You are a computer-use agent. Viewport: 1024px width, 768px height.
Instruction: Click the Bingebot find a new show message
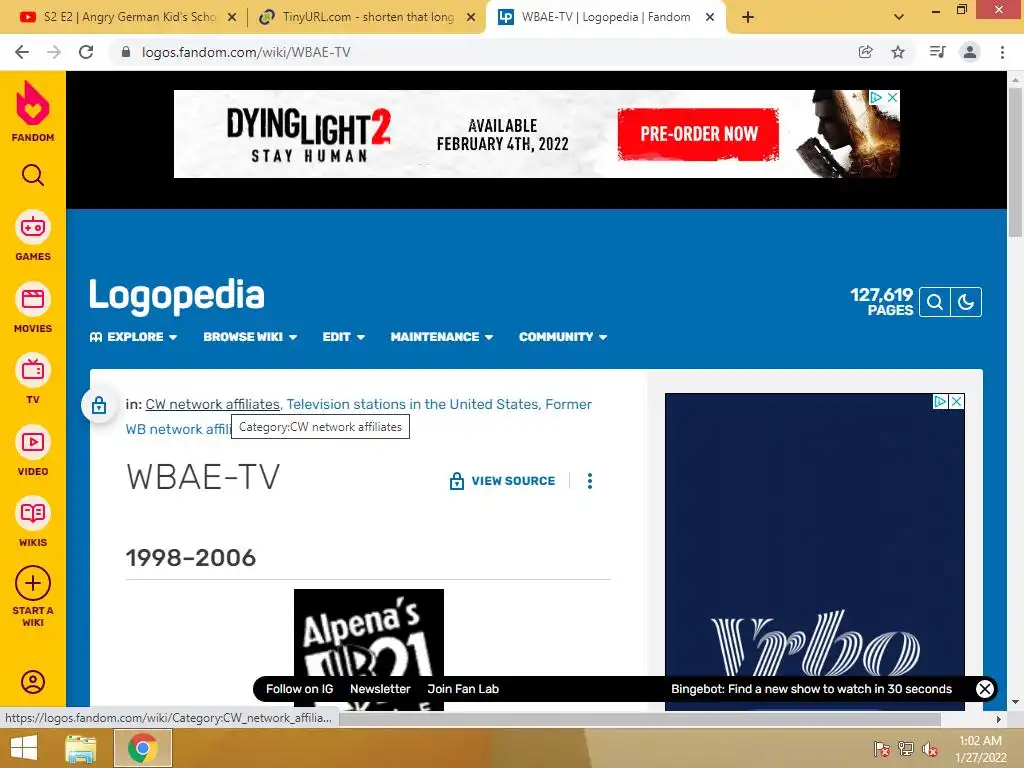pos(811,689)
